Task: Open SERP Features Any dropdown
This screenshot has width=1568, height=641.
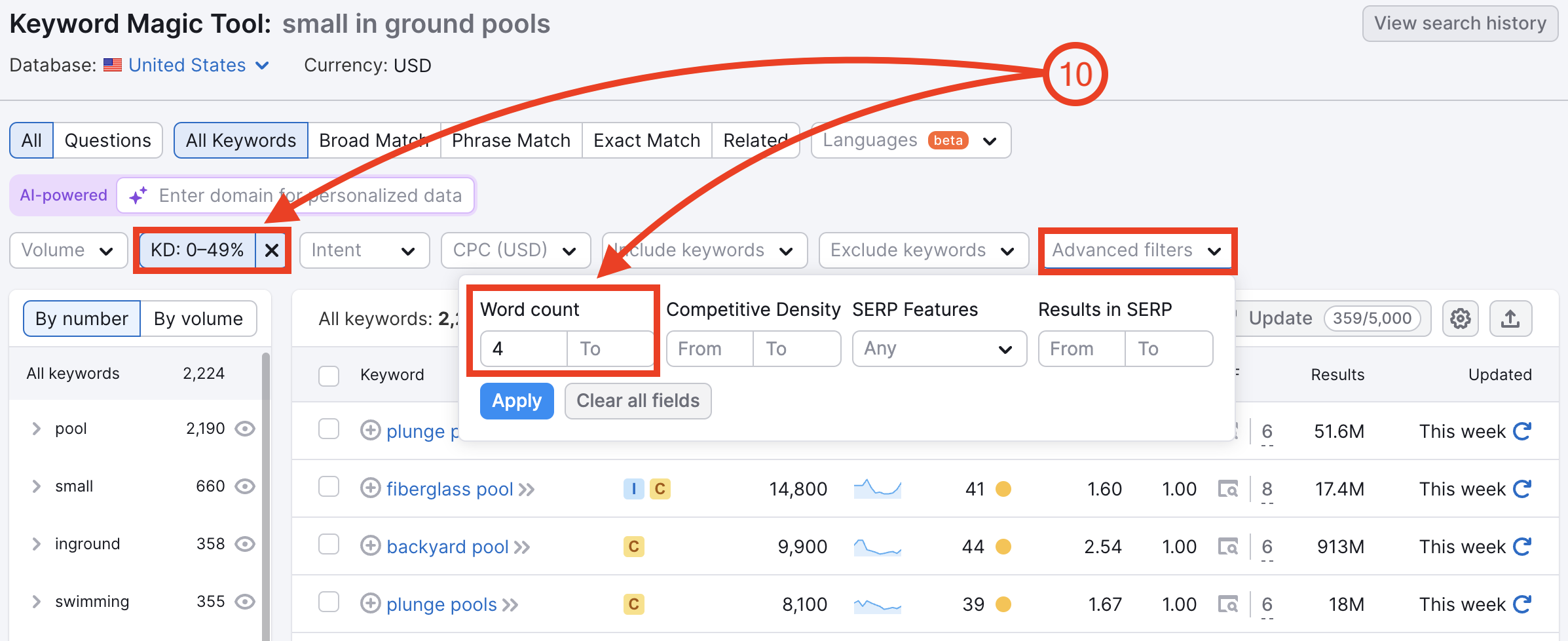Action: click(939, 349)
